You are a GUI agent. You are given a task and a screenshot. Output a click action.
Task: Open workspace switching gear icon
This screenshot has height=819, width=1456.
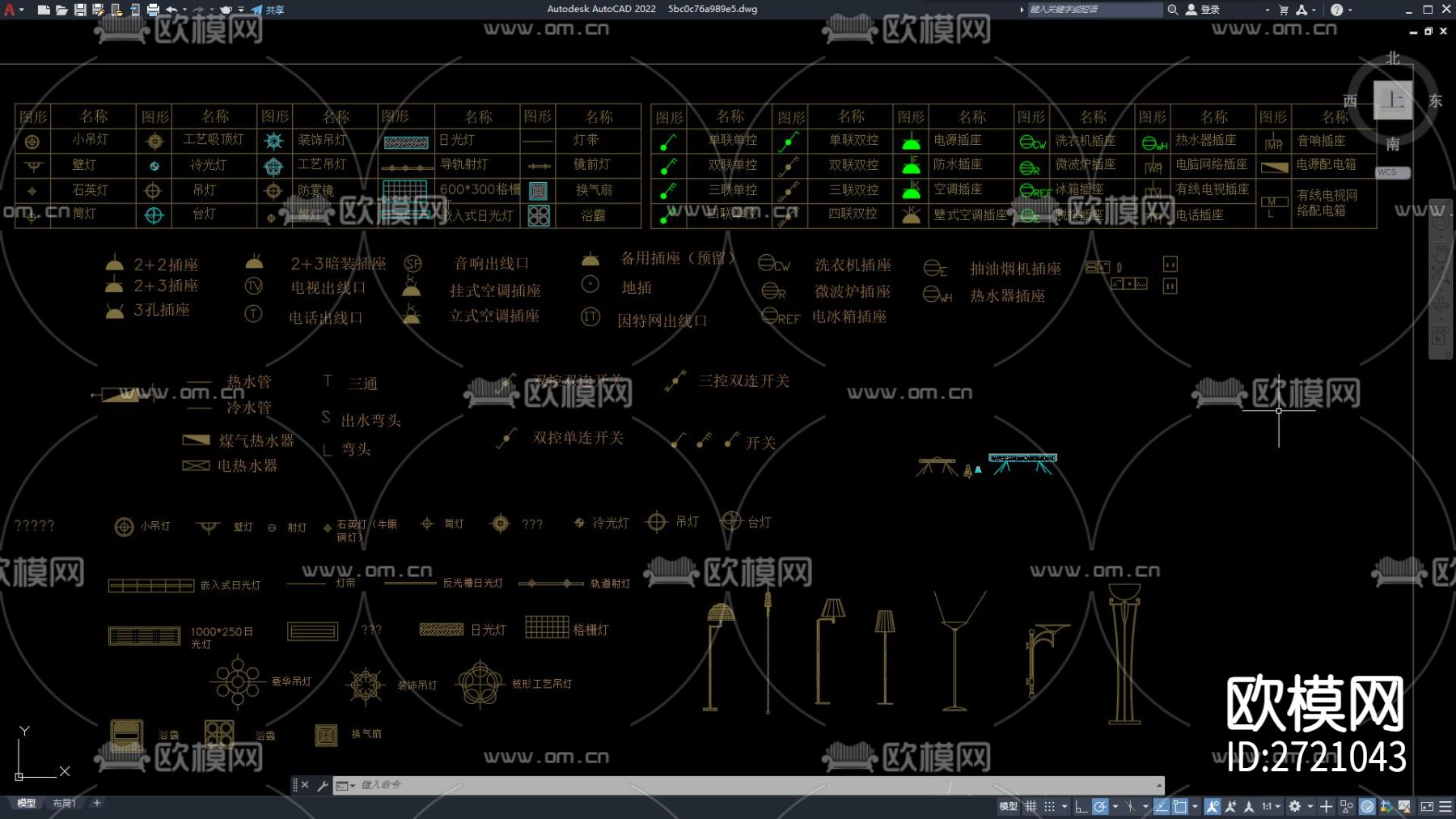coord(1295,806)
